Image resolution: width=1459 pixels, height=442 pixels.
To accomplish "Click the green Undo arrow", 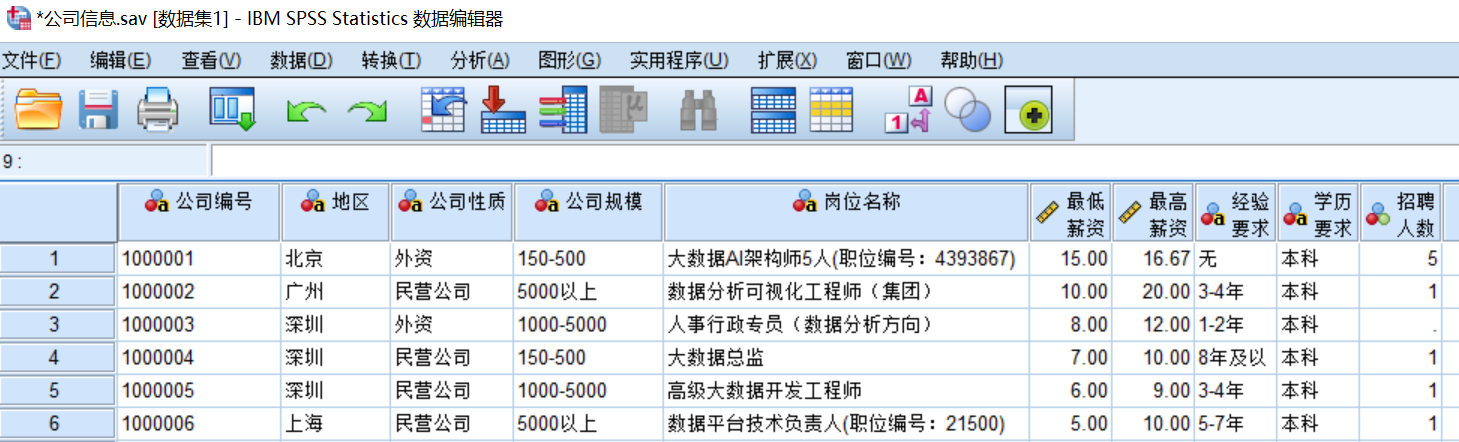I will pos(306,111).
